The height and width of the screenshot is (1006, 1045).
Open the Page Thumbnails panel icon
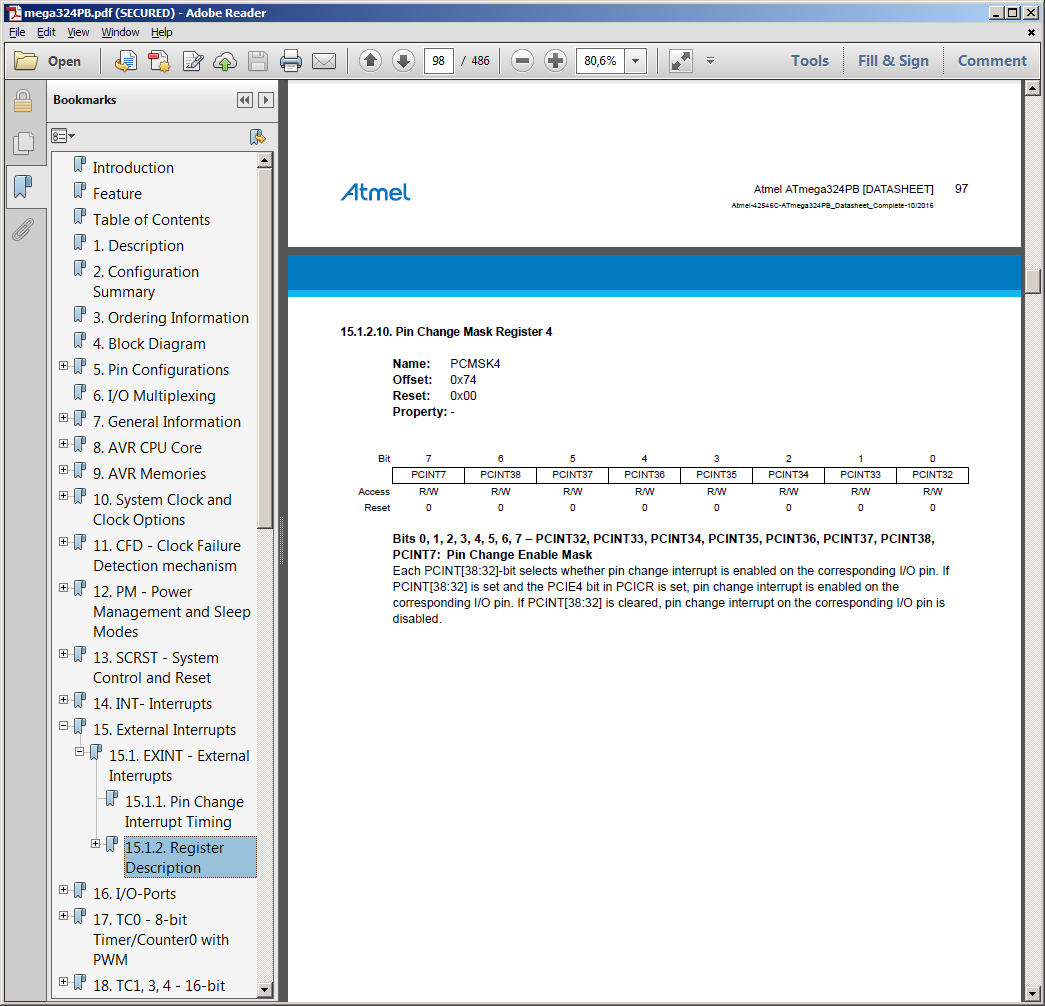(23, 143)
